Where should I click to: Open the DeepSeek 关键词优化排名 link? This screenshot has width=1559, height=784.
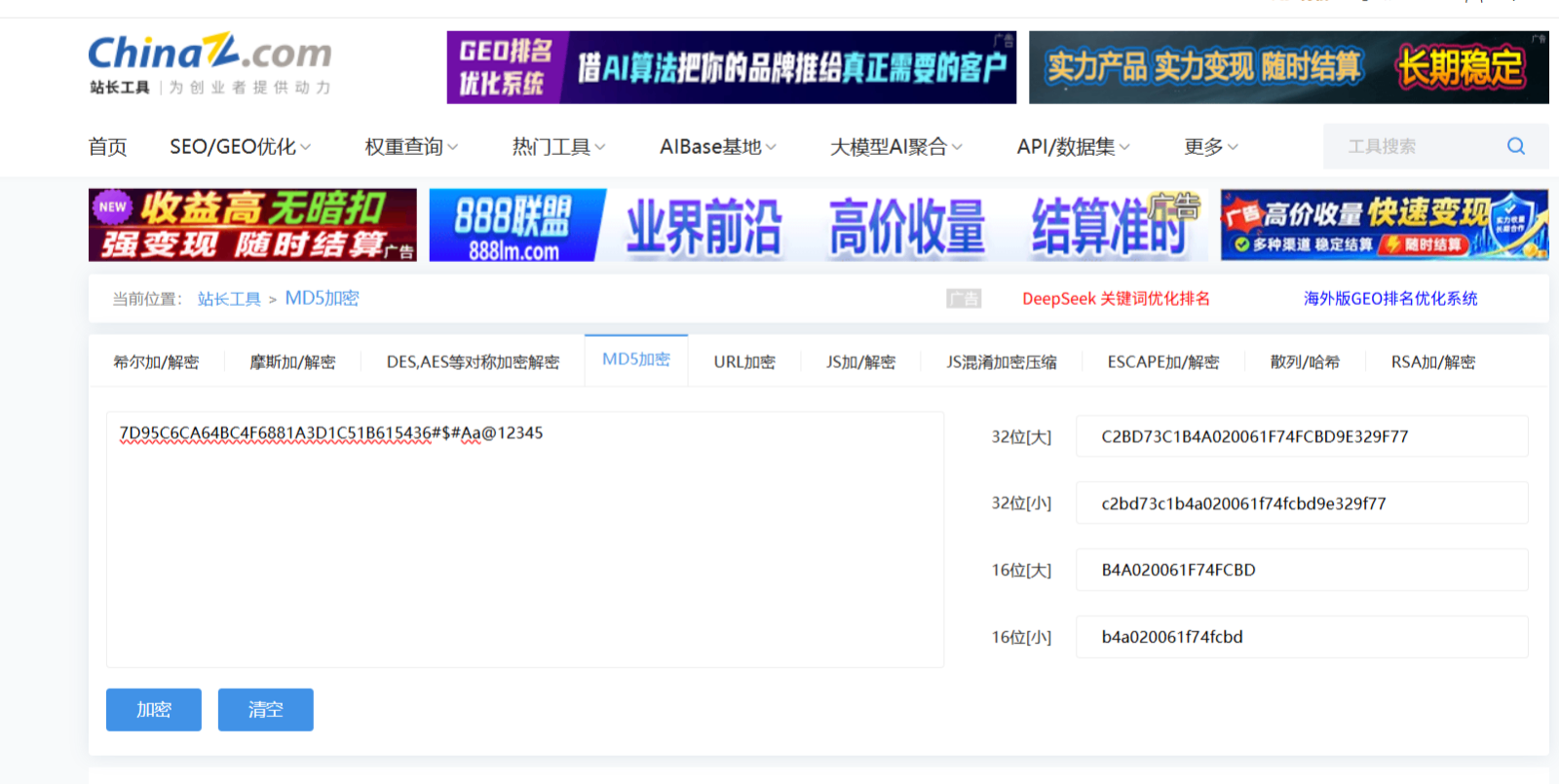[1116, 299]
